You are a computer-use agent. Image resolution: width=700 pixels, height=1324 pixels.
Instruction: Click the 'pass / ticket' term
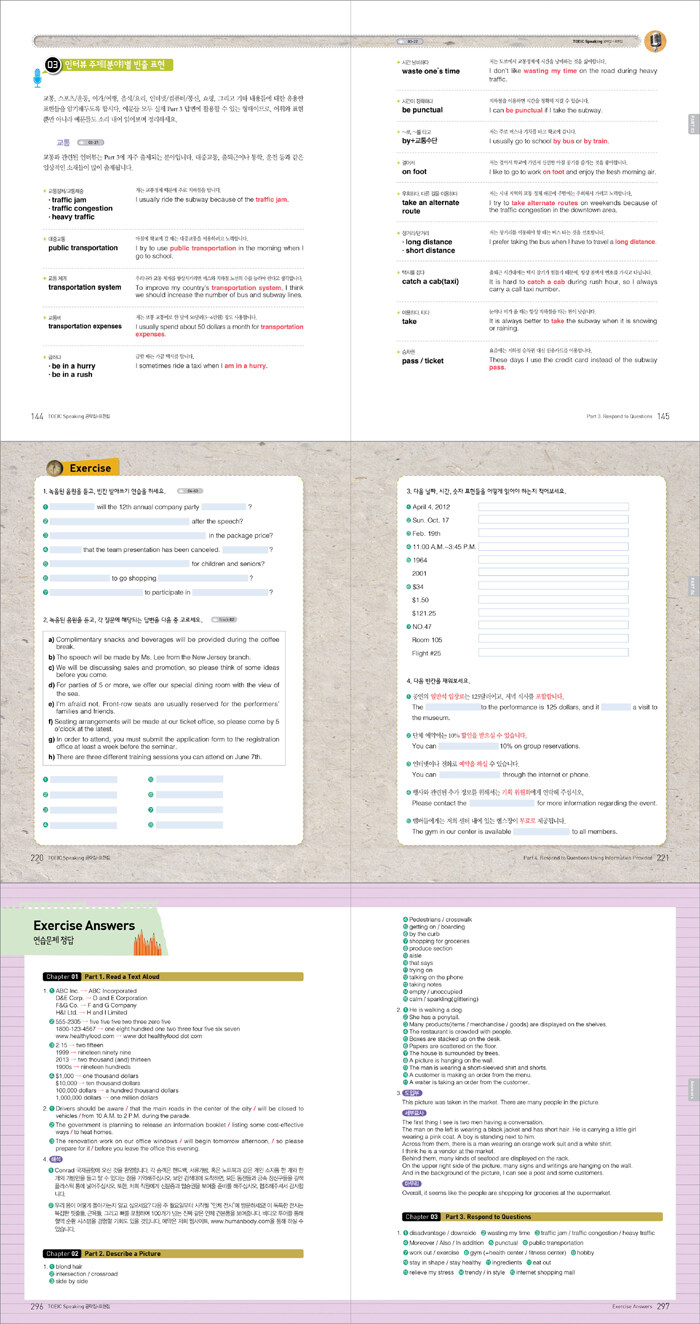click(x=425, y=361)
